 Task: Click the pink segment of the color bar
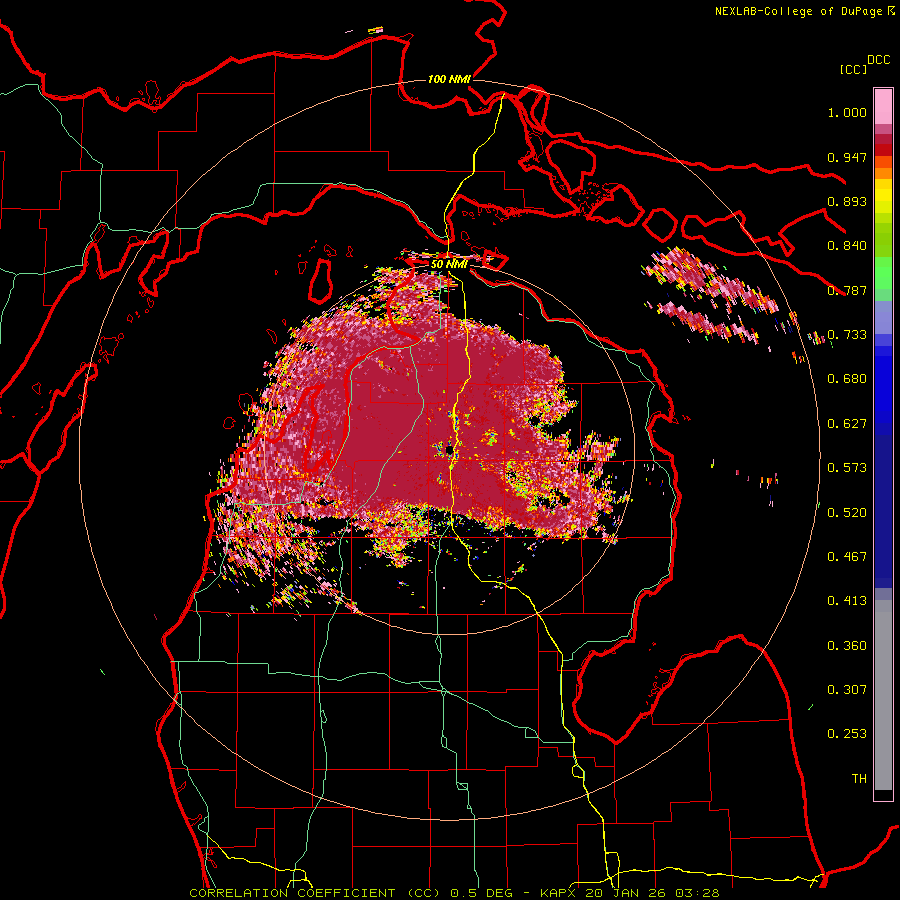coord(883,106)
